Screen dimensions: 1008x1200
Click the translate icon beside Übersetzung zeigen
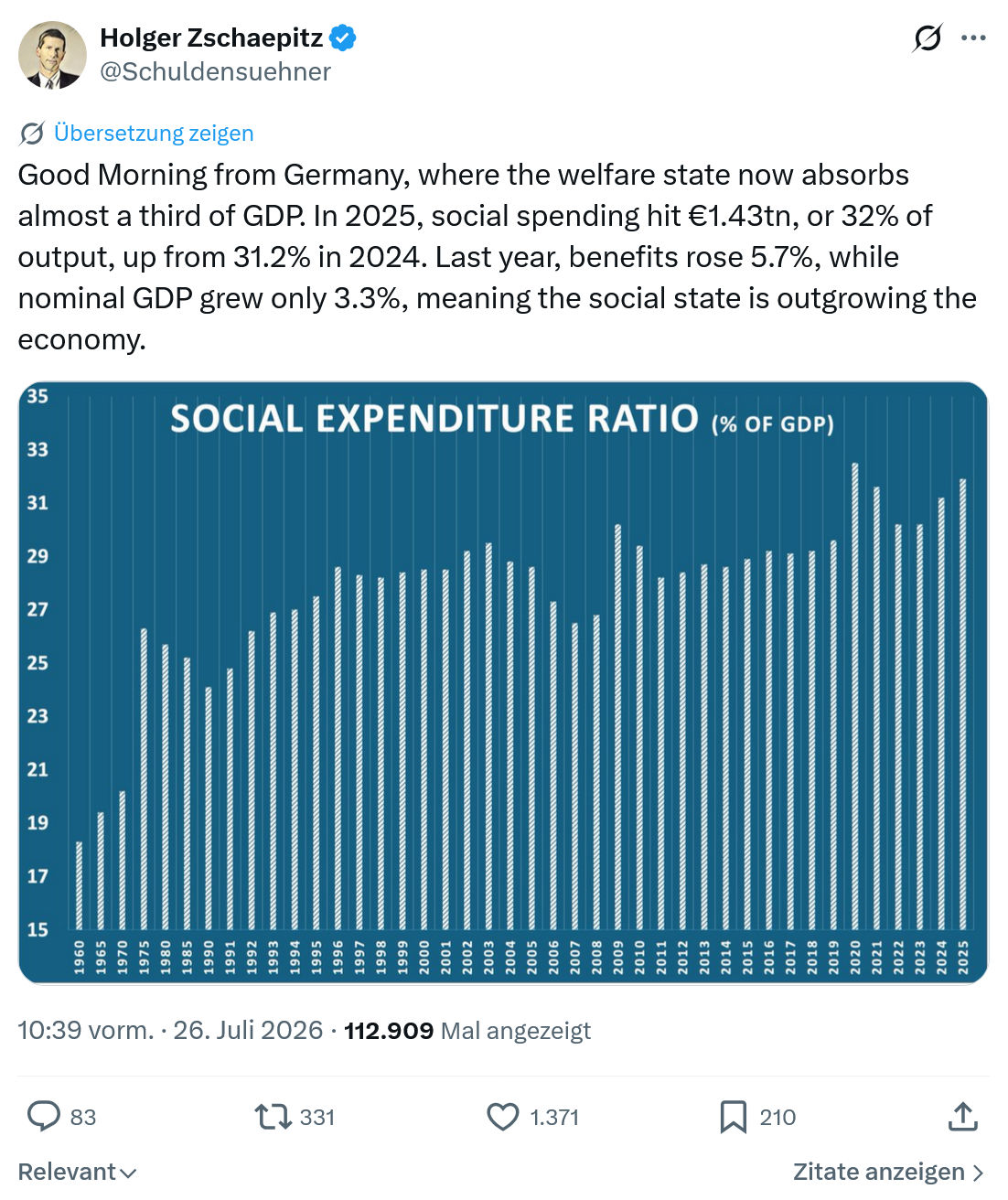point(31,134)
